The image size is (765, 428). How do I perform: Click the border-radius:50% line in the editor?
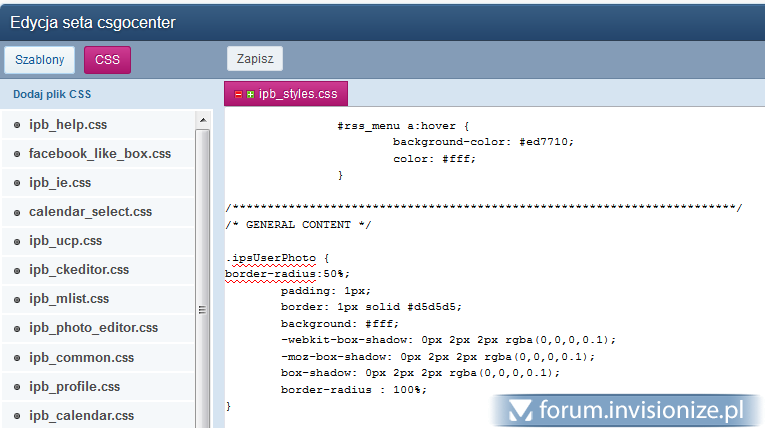point(288,273)
